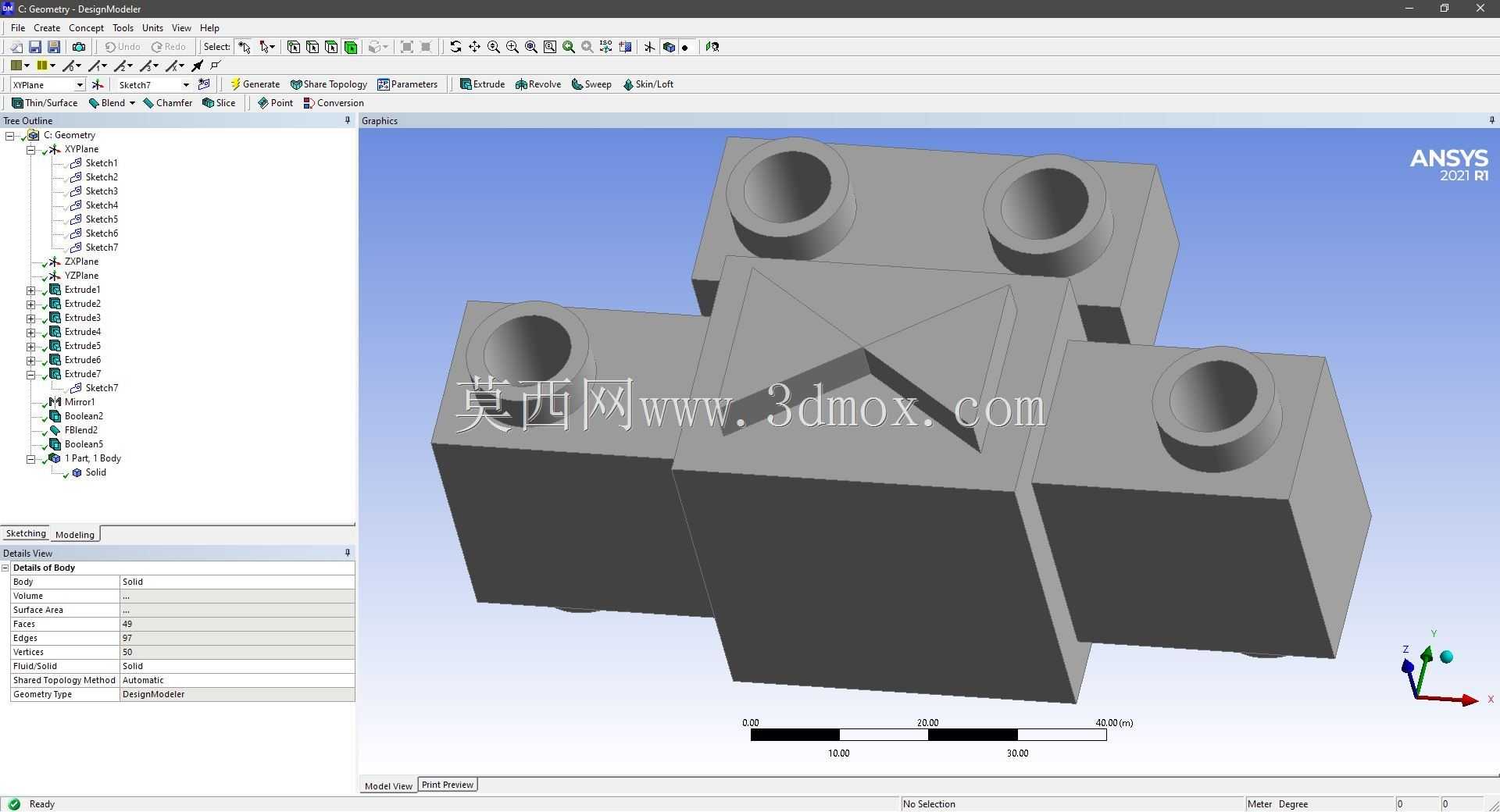The height and width of the screenshot is (812, 1500).
Task: Open the Parameters tool
Action: pyautogui.click(x=407, y=84)
